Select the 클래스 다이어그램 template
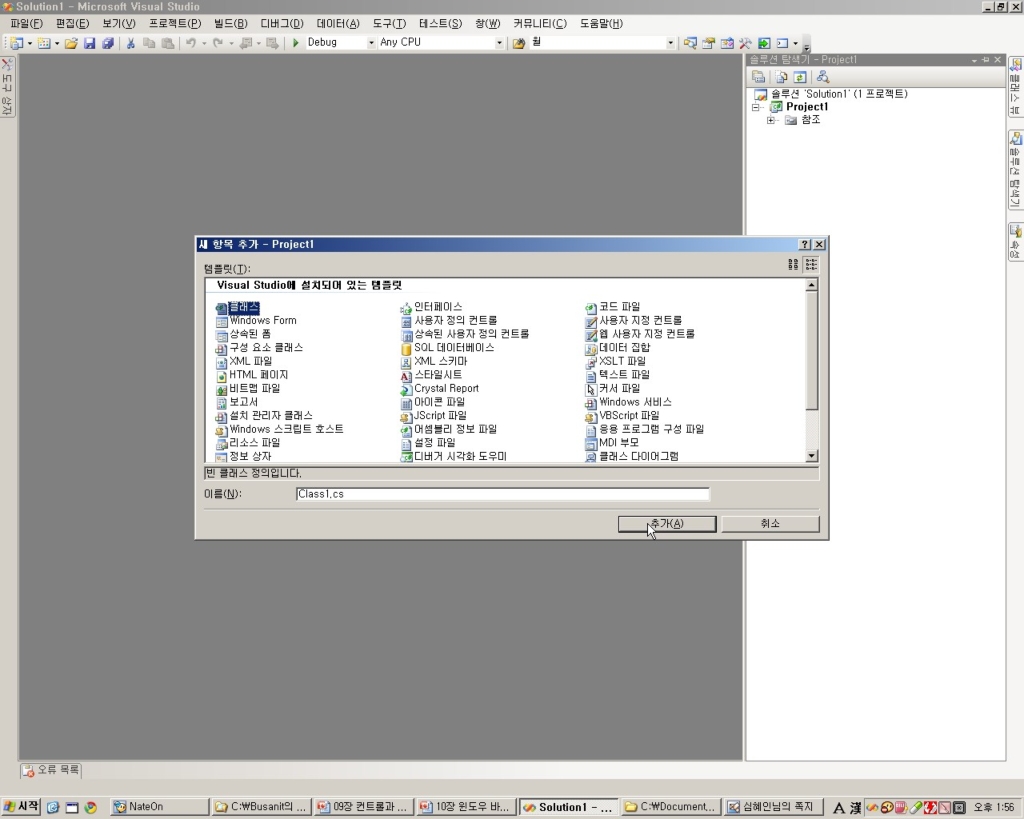 (x=632, y=457)
